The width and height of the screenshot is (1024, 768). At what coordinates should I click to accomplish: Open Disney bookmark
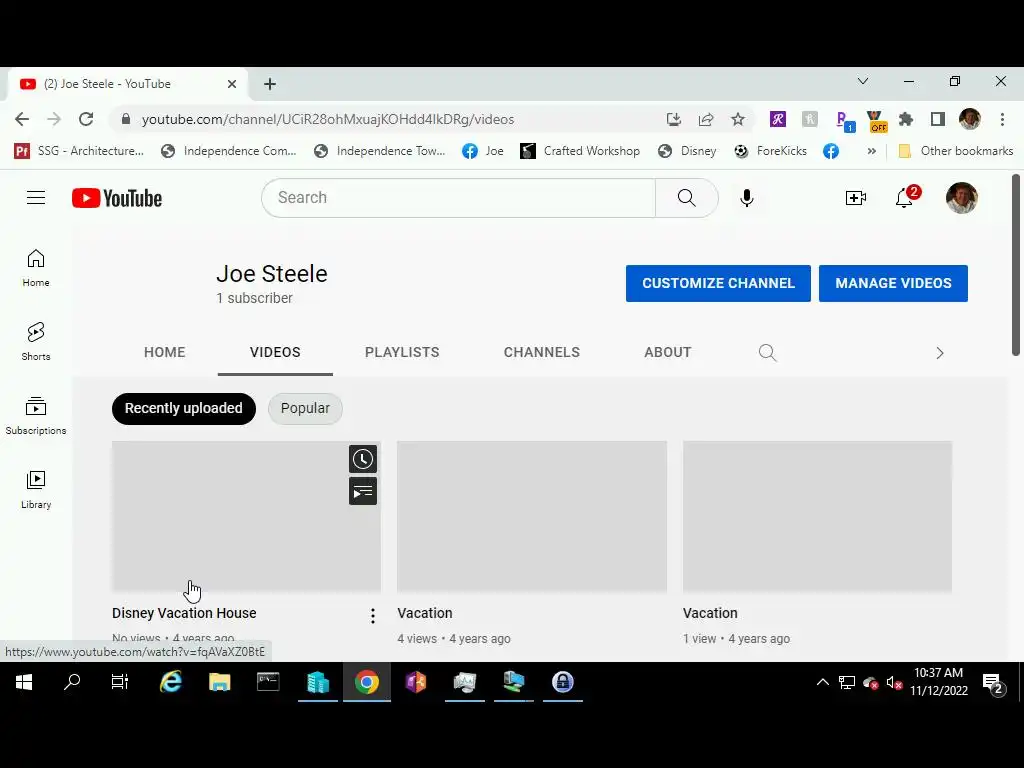[x=687, y=151]
